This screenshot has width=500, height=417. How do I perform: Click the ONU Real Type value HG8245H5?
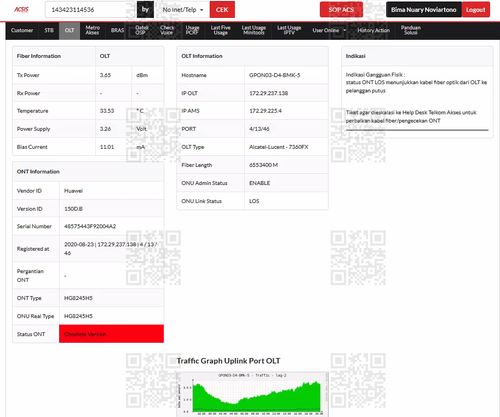point(78,316)
